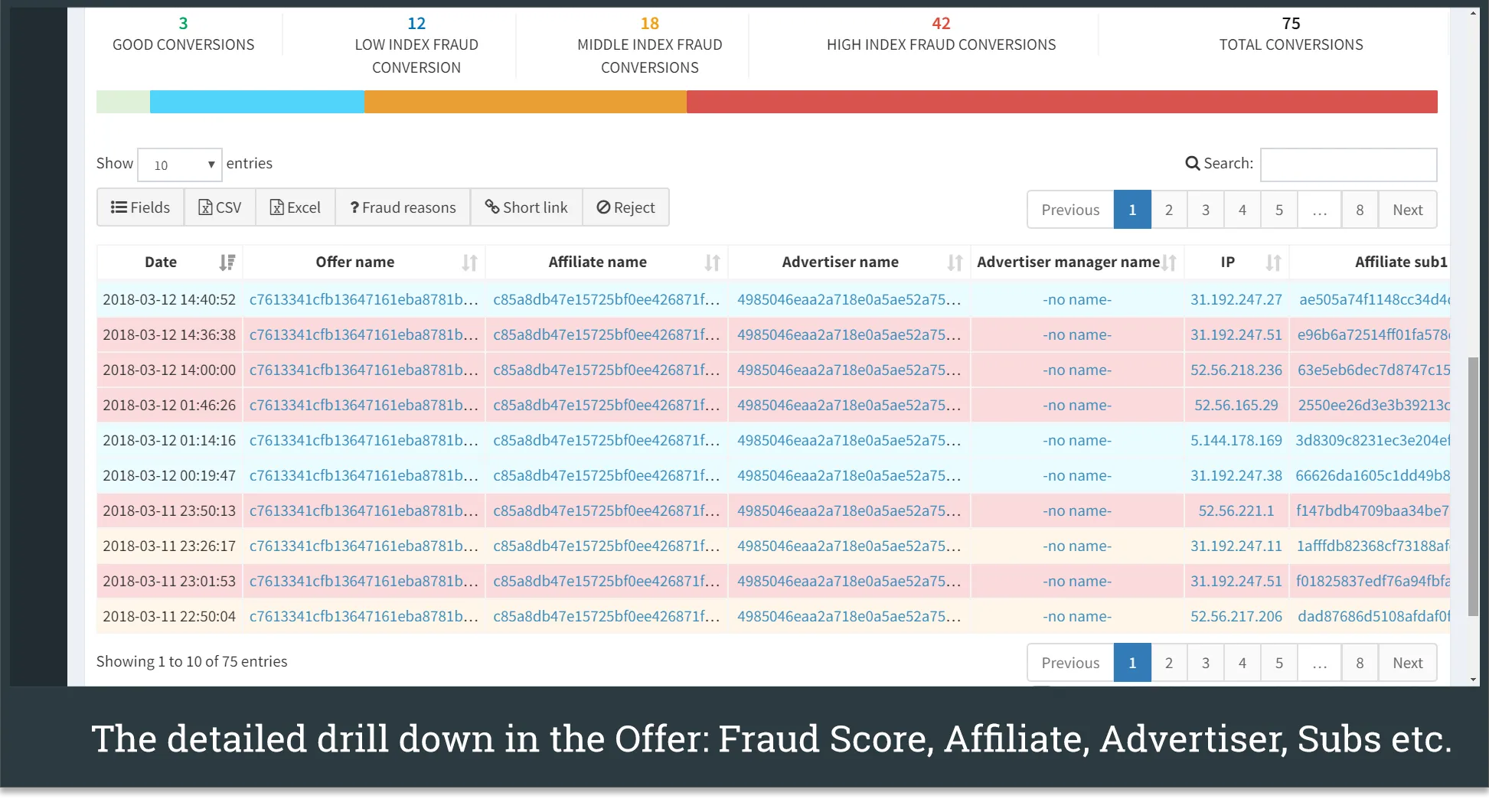Click the red high fraud bar segment

tap(1061, 102)
